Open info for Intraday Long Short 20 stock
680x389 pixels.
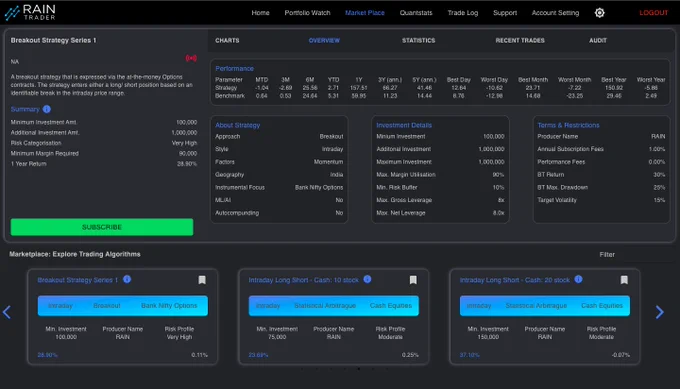[x=579, y=279]
